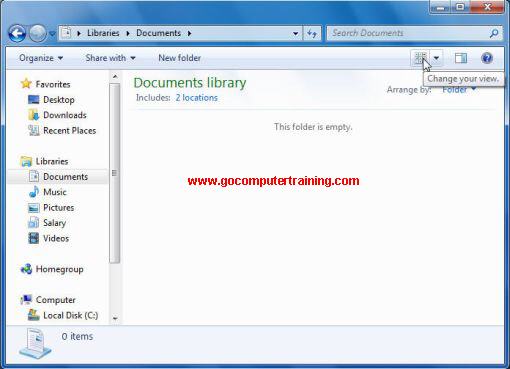The height and width of the screenshot is (369, 510).
Task: Click the 0 items status text
Action: (77, 337)
